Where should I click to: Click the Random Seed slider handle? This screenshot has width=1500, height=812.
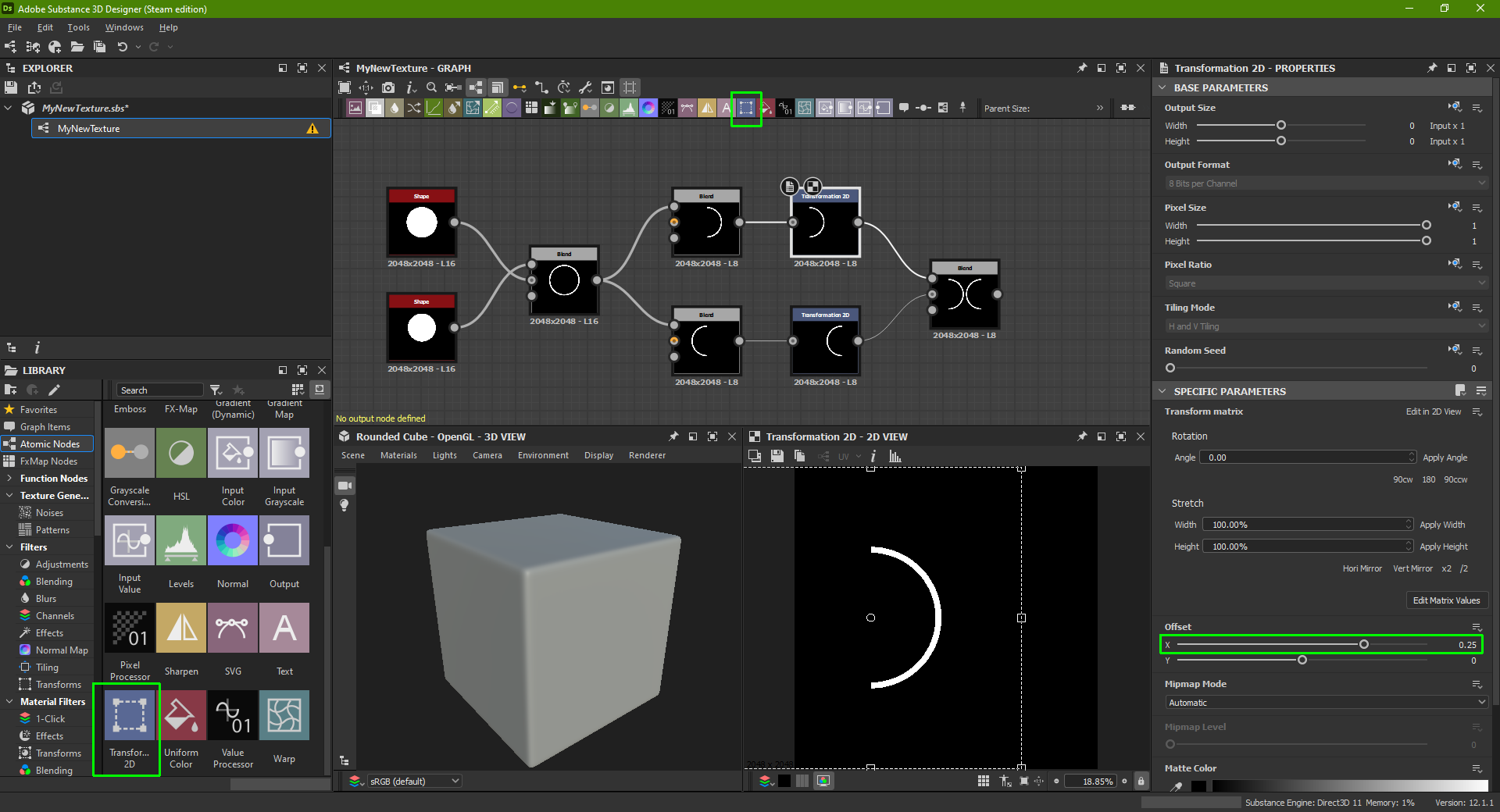[1170, 368]
